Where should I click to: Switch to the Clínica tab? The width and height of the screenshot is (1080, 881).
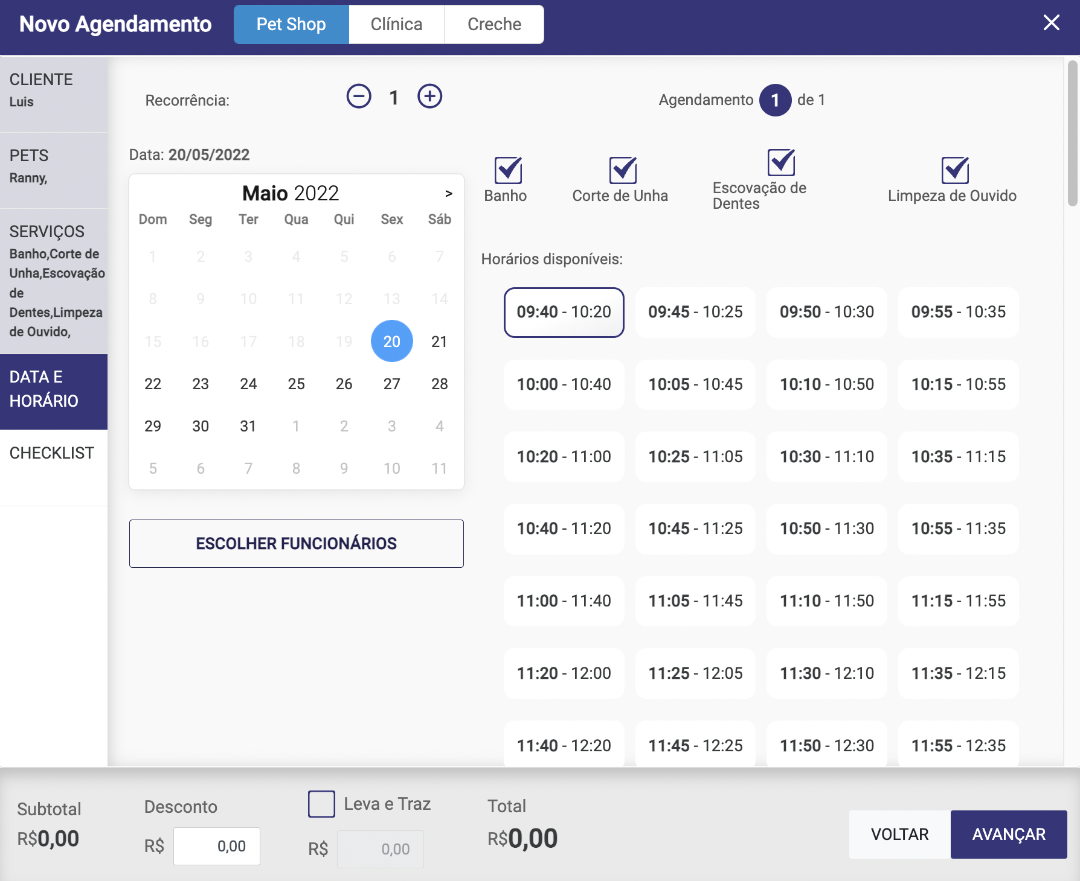pyautogui.click(x=396, y=24)
